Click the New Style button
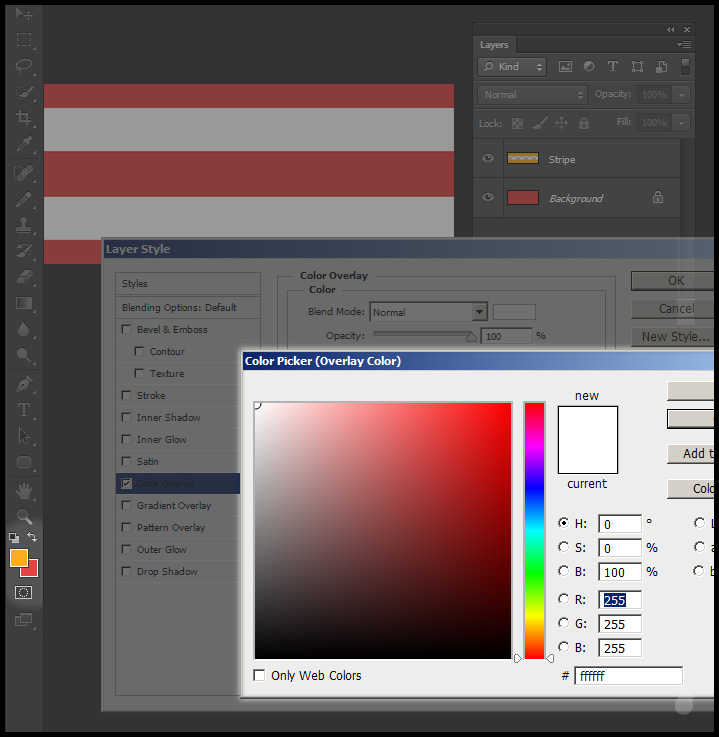Viewport: 719px width, 737px height. (675, 337)
